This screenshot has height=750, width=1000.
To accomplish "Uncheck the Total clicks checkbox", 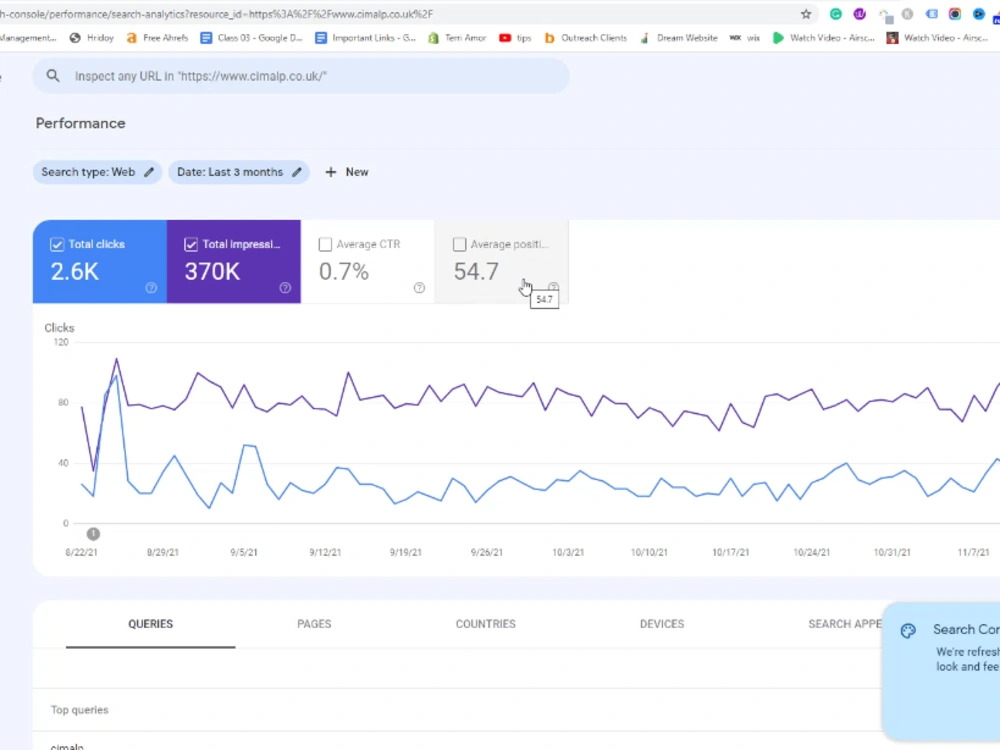I will [57, 244].
